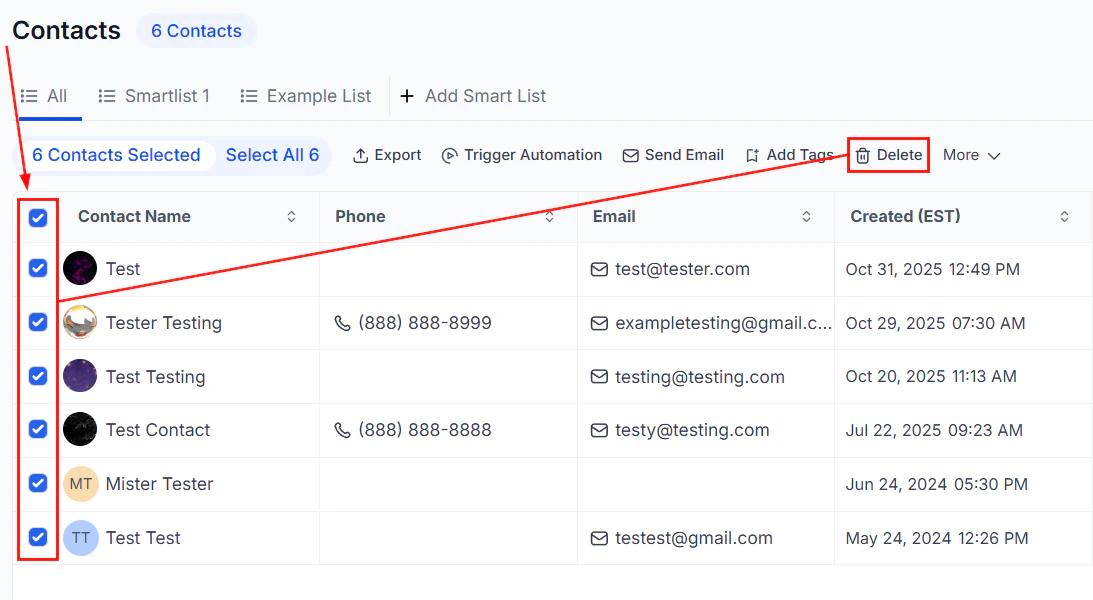This screenshot has height=600, width=1093.
Task: Sort by Phone column arrows
Action: (x=549, y=217)
